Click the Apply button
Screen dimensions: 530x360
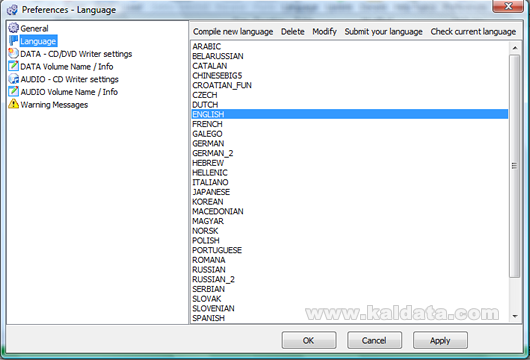click(x=440, y=340)
